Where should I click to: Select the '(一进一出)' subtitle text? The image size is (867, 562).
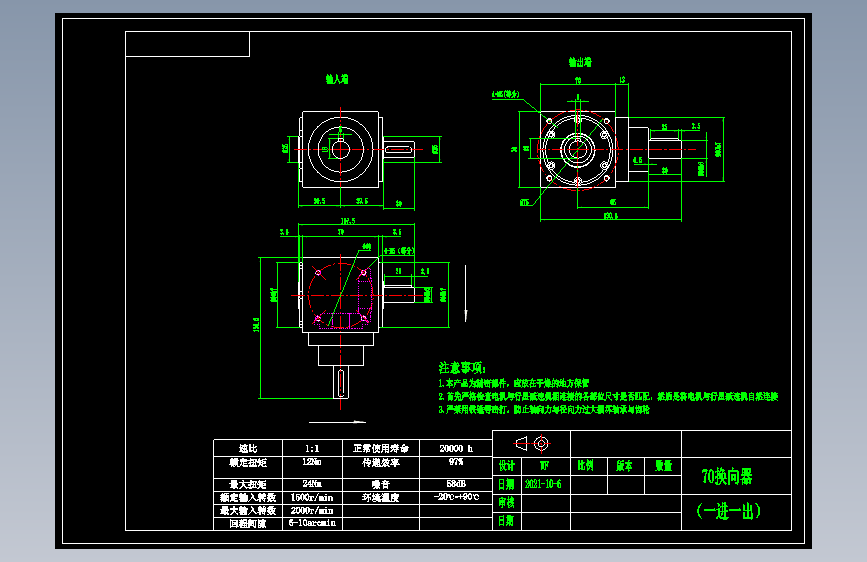[x=728, y=511]
